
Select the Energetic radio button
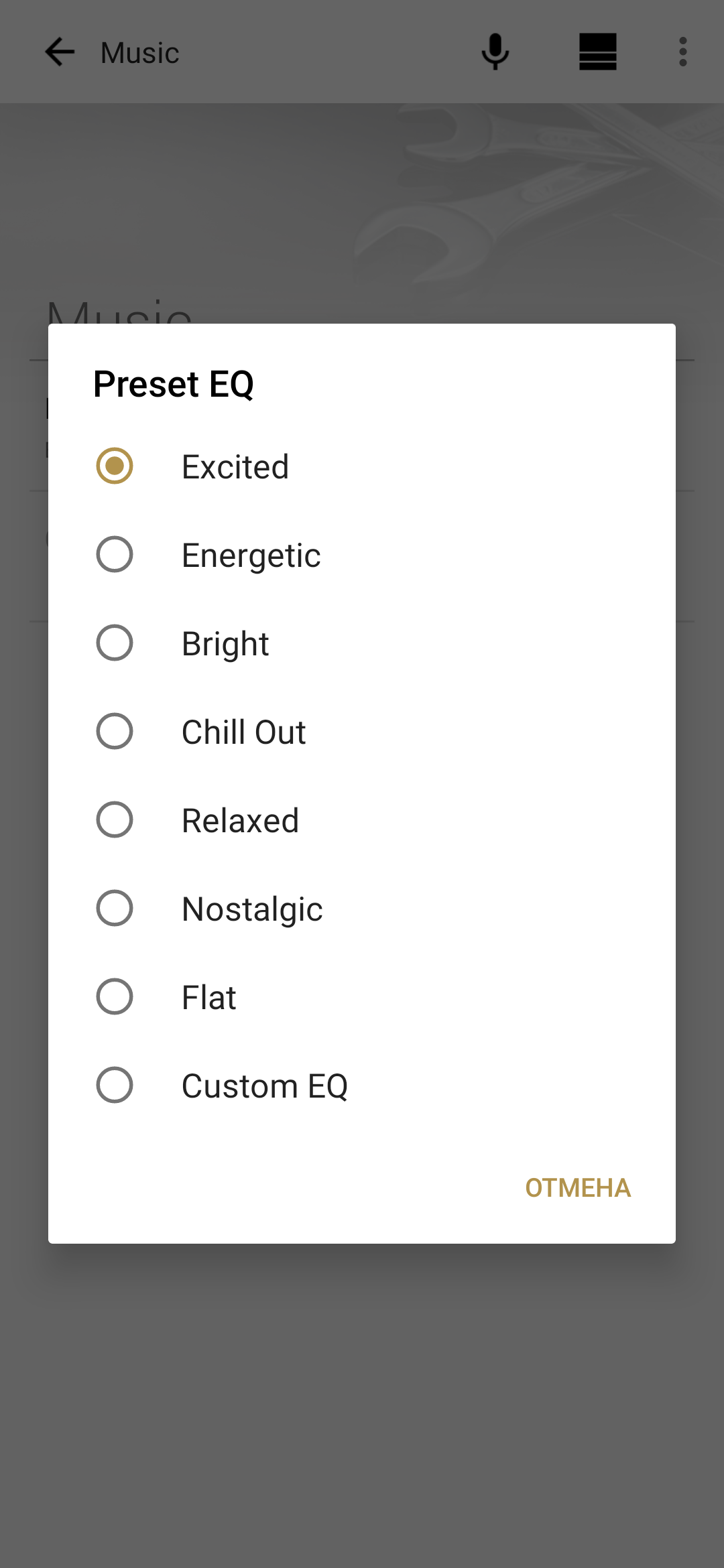(115, 554)
